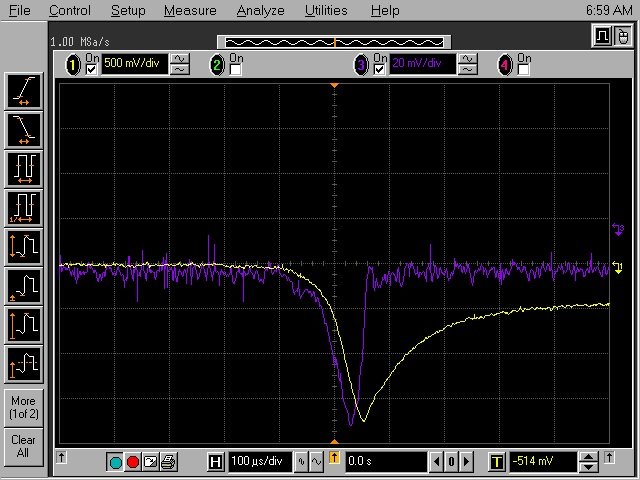This screenshot has height=480, width=640.
Task: Click the 1.00 MSa/s sample rate text
Action: tap(80, 42)
